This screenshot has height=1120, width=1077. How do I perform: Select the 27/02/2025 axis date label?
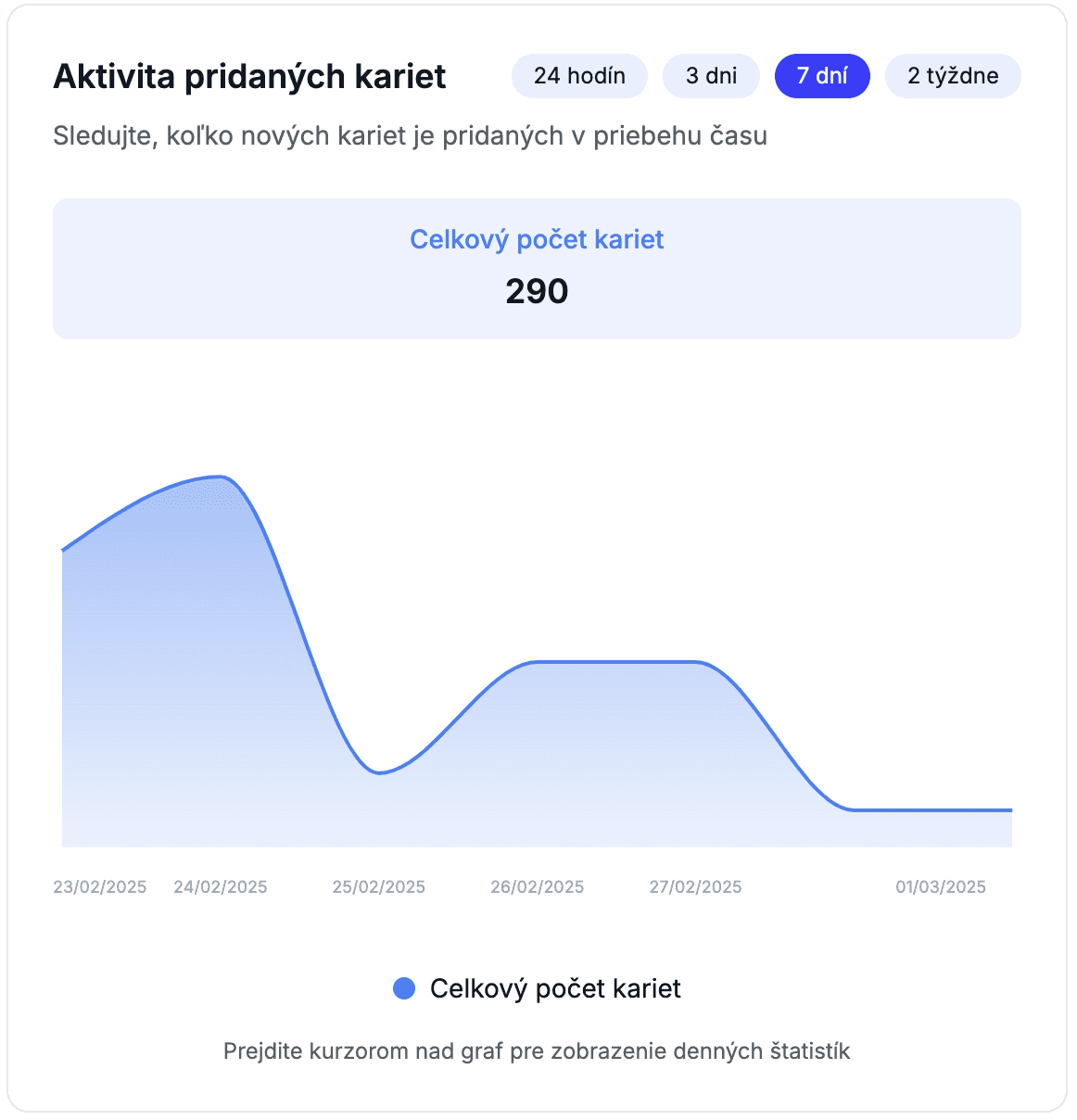[x=695, y=887]
